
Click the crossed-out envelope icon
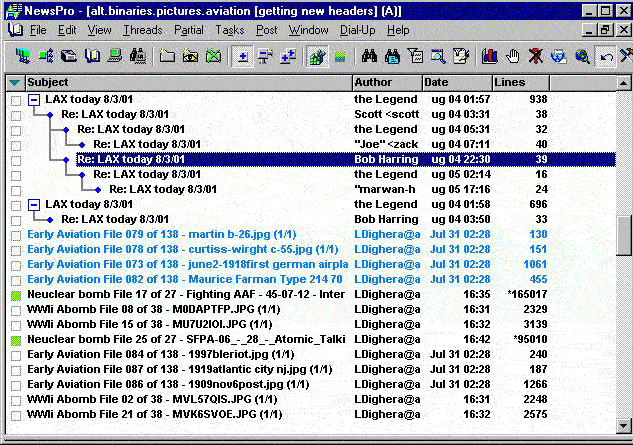(213, 56)
